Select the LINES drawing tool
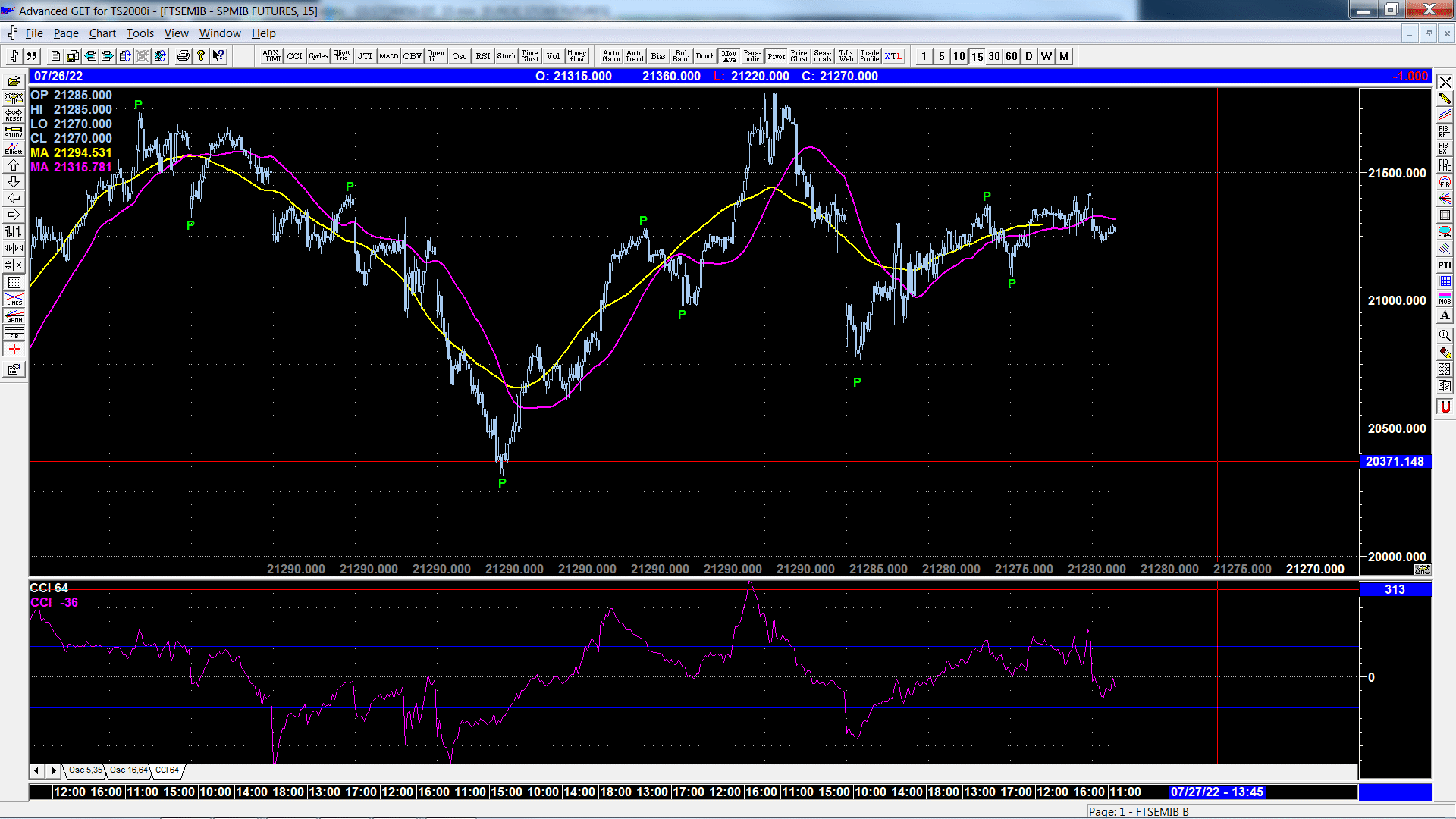This screenshot has width=1456, height=819. coord(14,299)
